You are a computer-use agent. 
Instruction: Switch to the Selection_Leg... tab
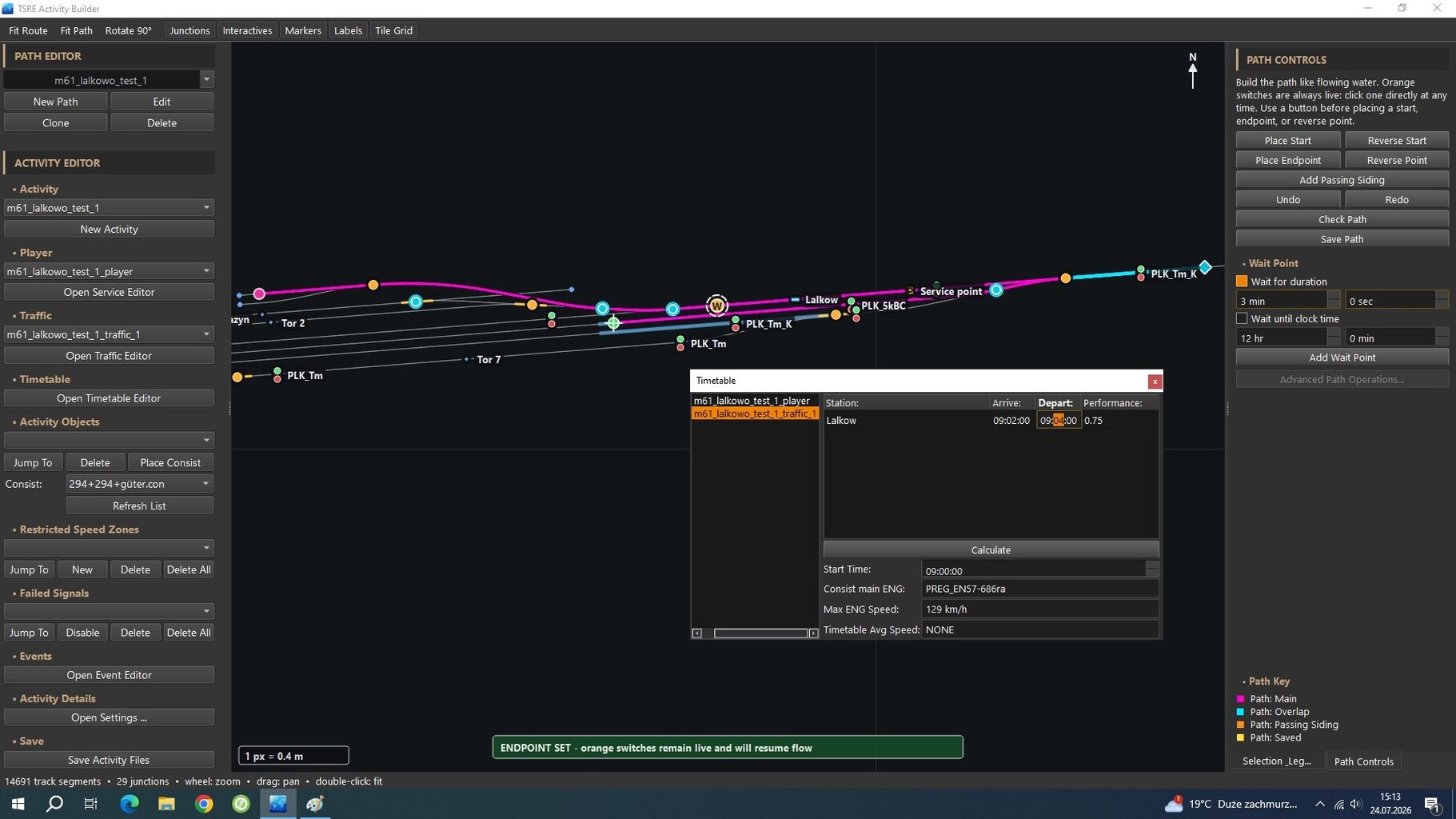pos(1276,761)
